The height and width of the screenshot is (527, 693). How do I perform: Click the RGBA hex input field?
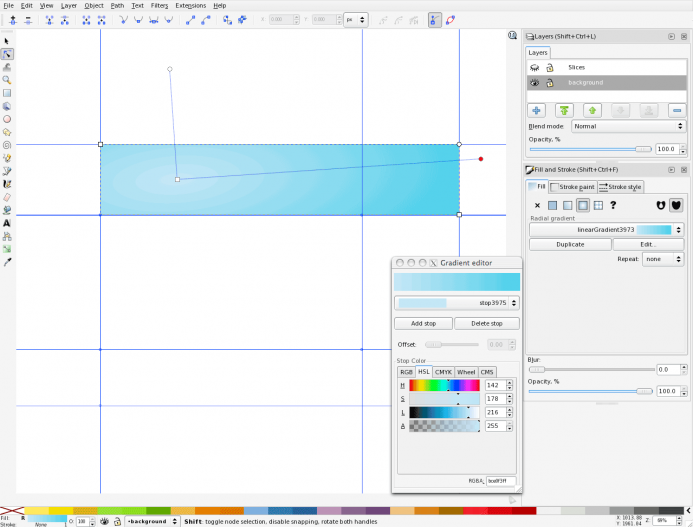coord(501,481)
